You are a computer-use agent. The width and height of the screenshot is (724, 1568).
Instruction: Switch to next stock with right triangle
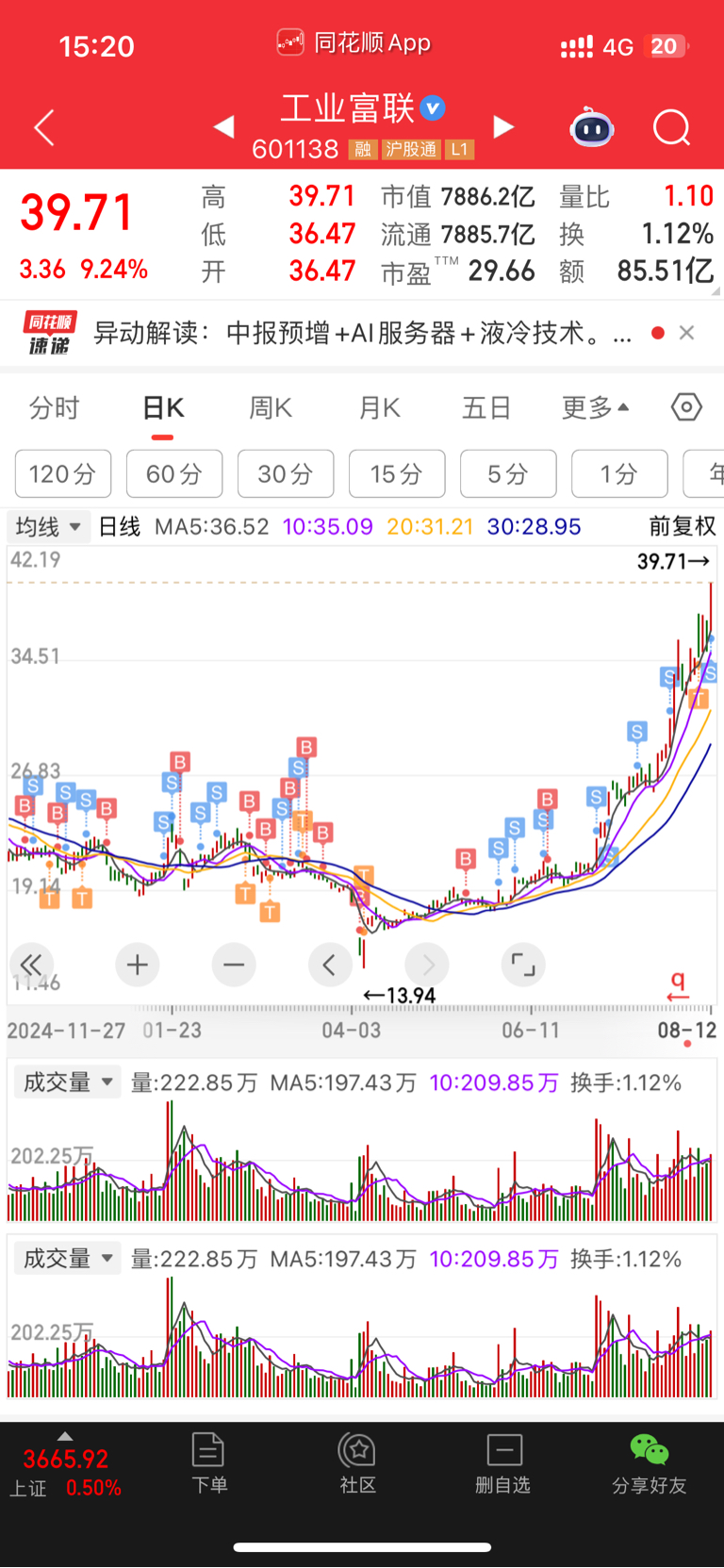click(x=504, y=126)
